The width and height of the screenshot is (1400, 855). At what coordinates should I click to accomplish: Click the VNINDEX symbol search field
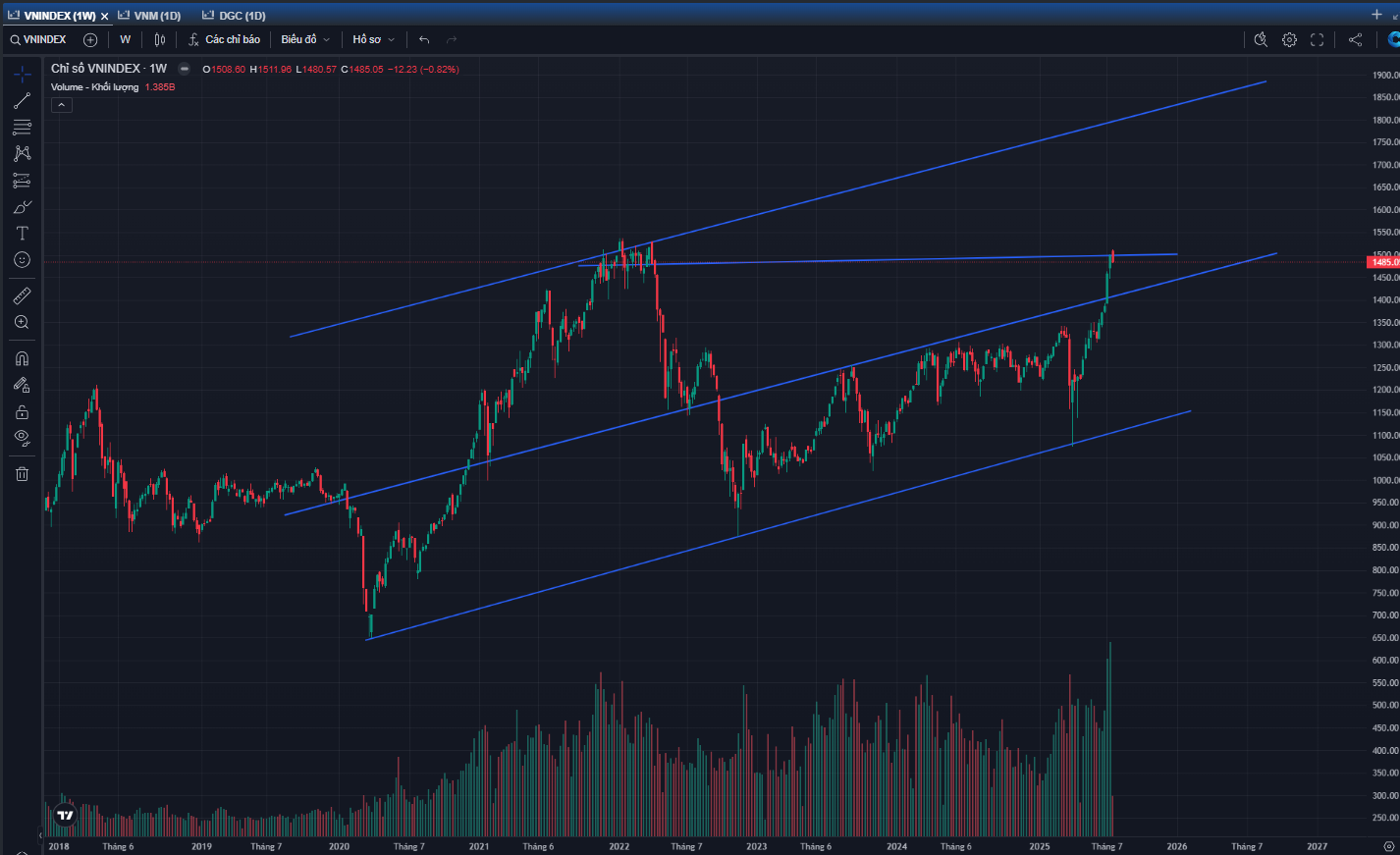click(x=39, y=39)
